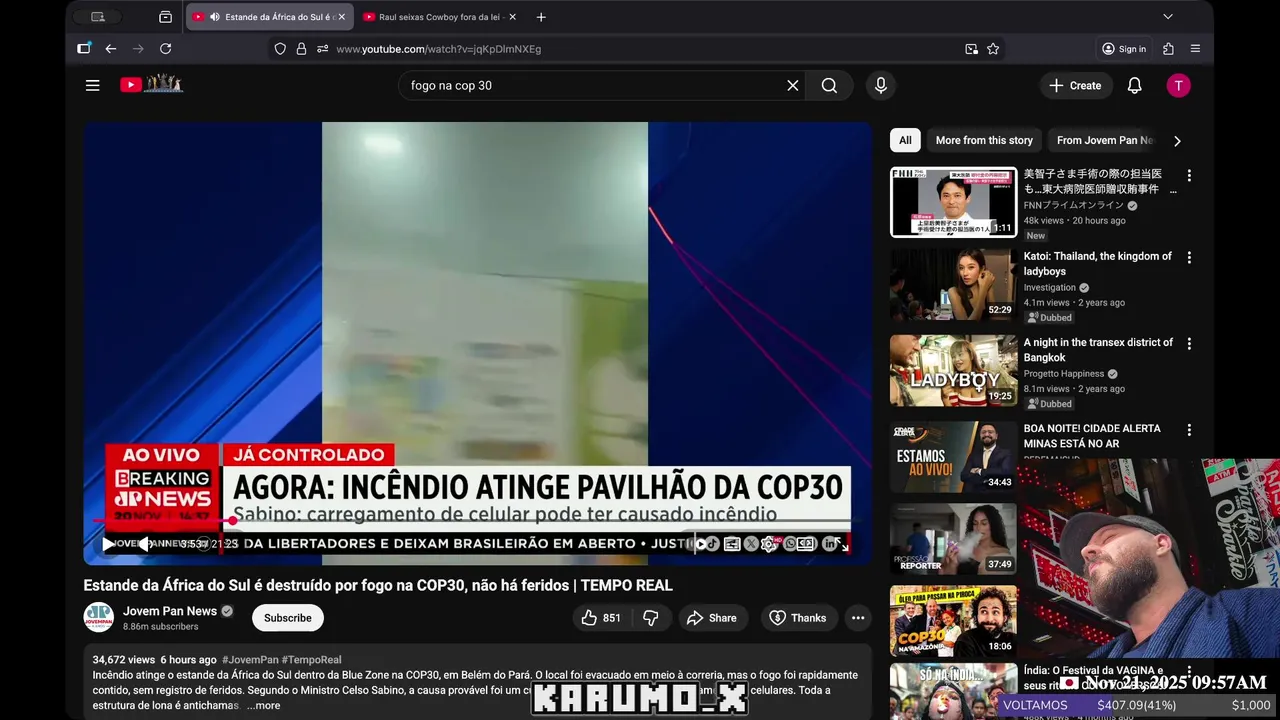
Task: Go to the YouTube home logo
Action: coord(152,85)
